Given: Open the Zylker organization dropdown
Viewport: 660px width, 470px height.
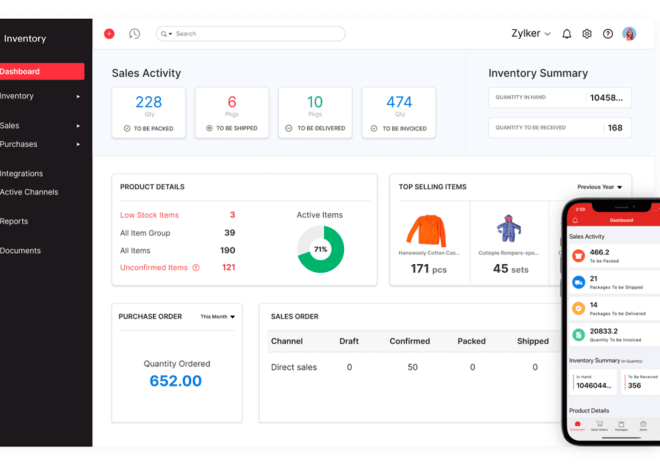Looking at the screenshot, I should pyautogui.click(x=531, y=33).
